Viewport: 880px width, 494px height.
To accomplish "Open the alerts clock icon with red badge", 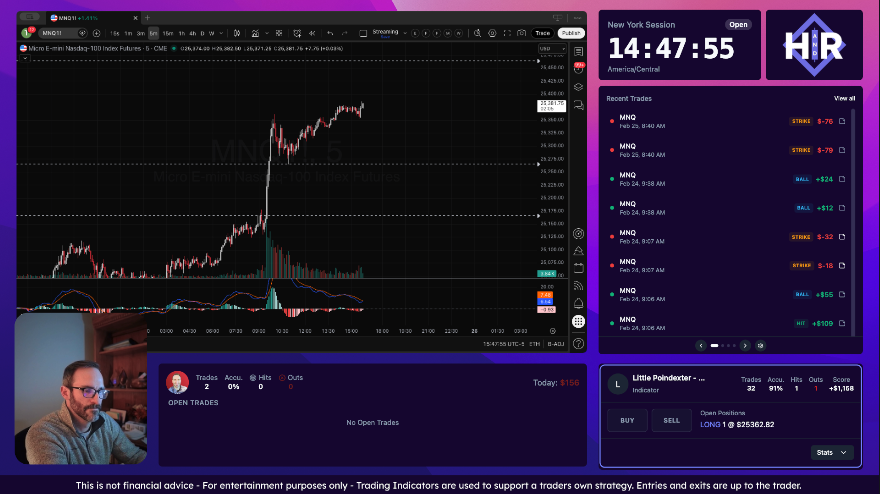I will coord(578,69).
